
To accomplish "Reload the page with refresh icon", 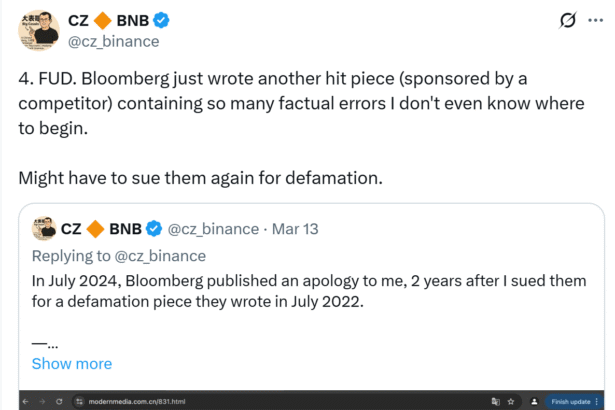I will click(60, 401).
